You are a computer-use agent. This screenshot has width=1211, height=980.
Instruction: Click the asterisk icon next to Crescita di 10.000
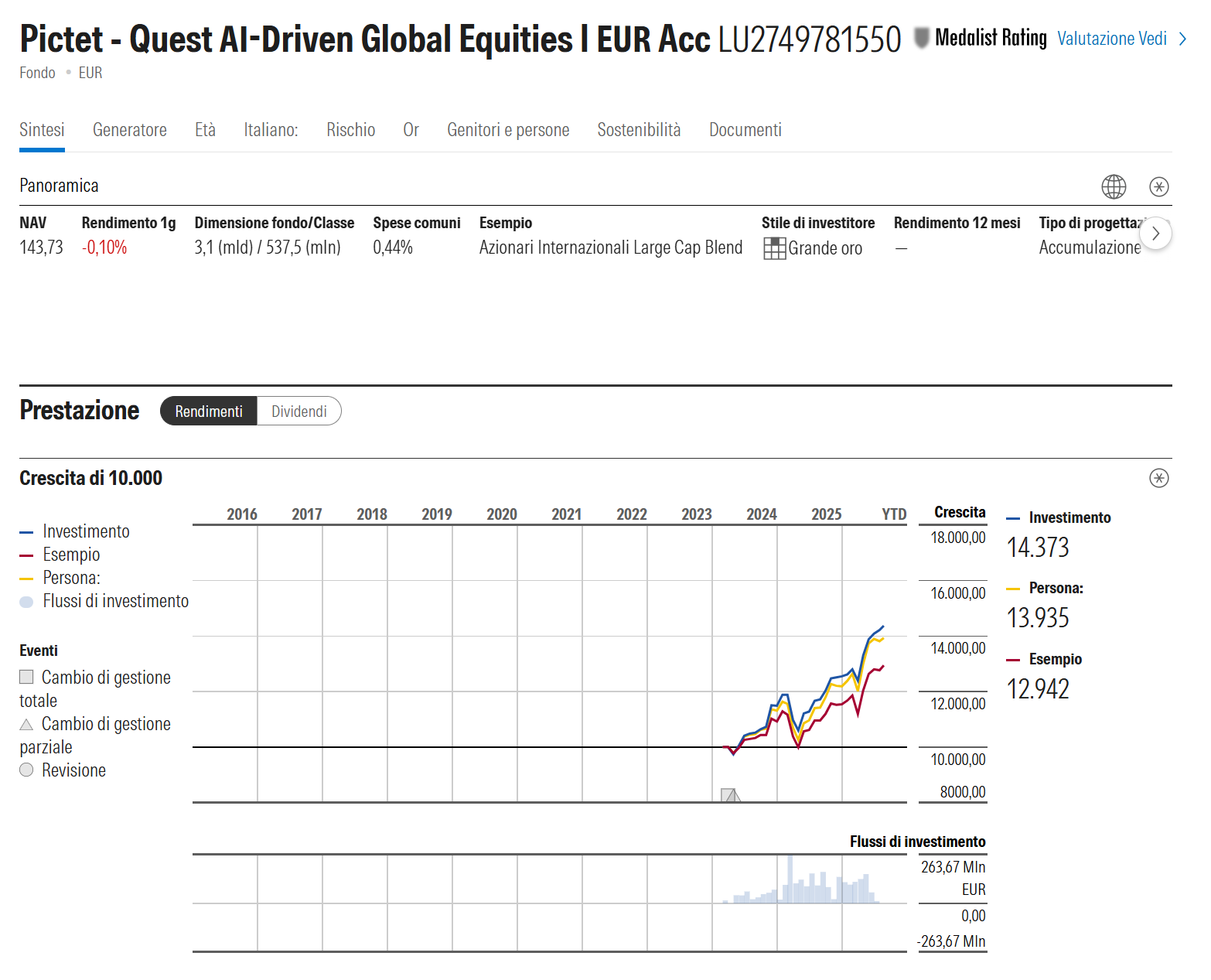(1159, 478)
